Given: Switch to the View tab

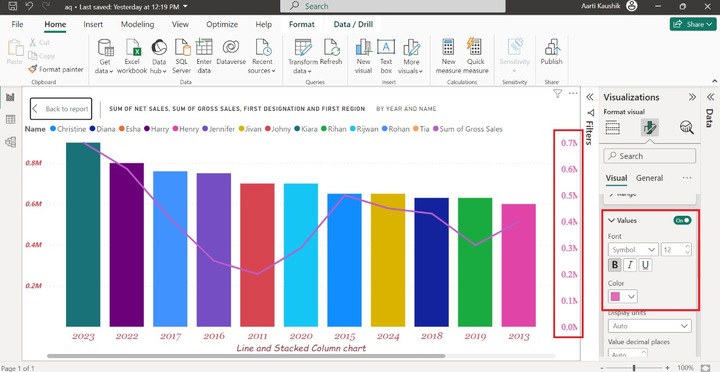Looking at the screenshot, I should point(180,24).
